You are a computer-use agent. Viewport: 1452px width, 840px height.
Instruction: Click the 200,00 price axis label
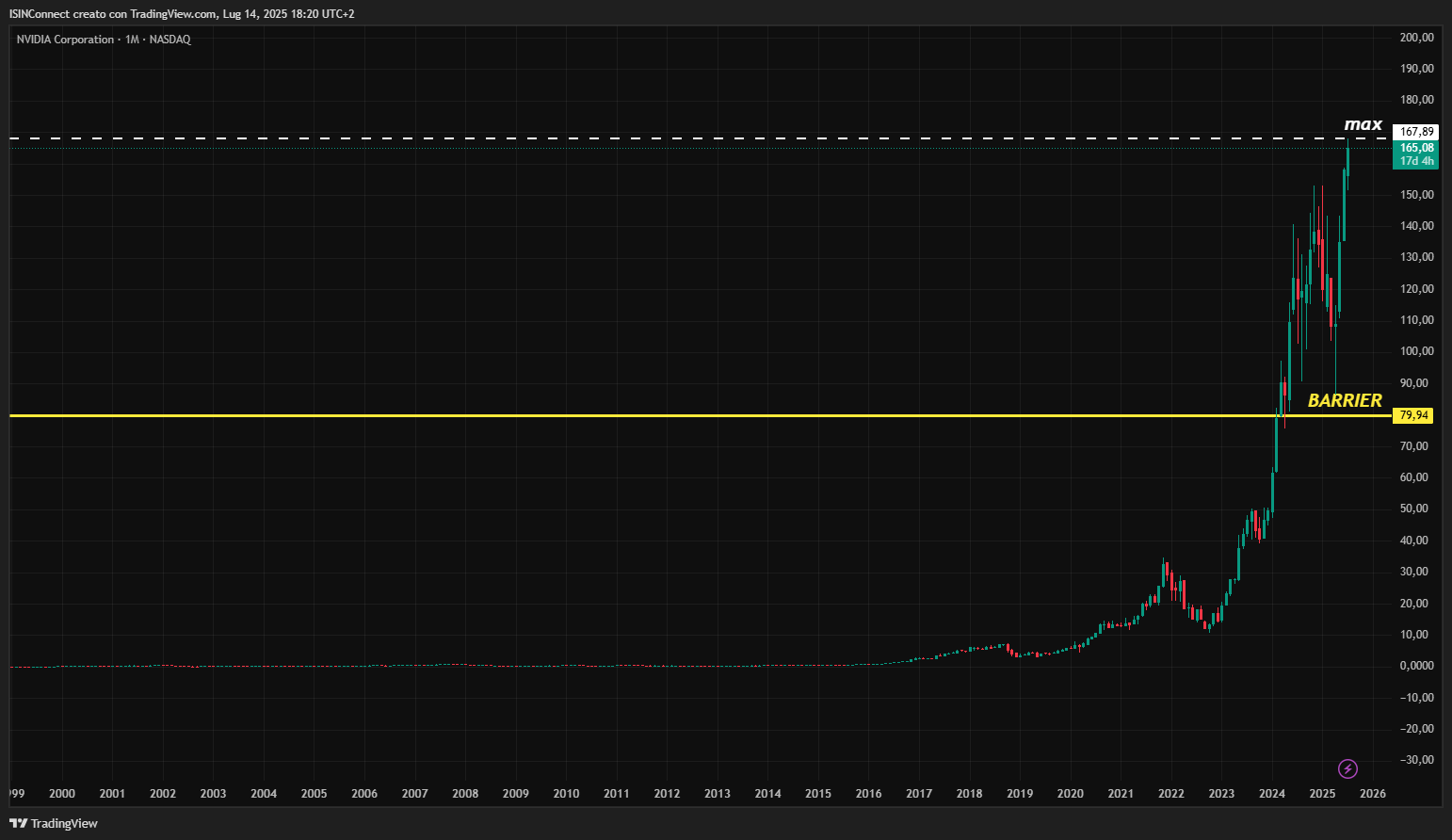coord(1416,38)
